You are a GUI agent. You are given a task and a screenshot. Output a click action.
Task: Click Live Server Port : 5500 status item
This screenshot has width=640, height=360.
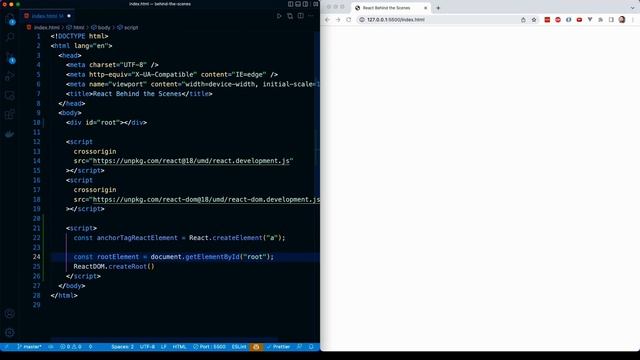pos(209,347)
